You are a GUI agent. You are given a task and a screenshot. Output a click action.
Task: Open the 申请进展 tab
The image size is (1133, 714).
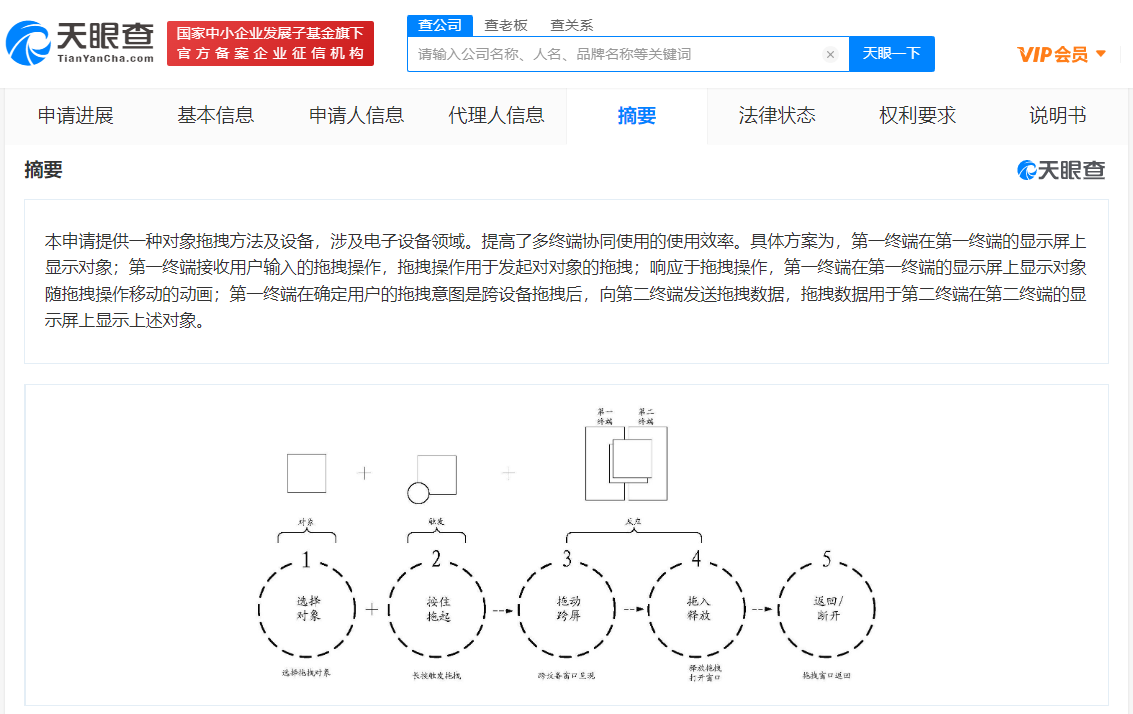[76, 116]
